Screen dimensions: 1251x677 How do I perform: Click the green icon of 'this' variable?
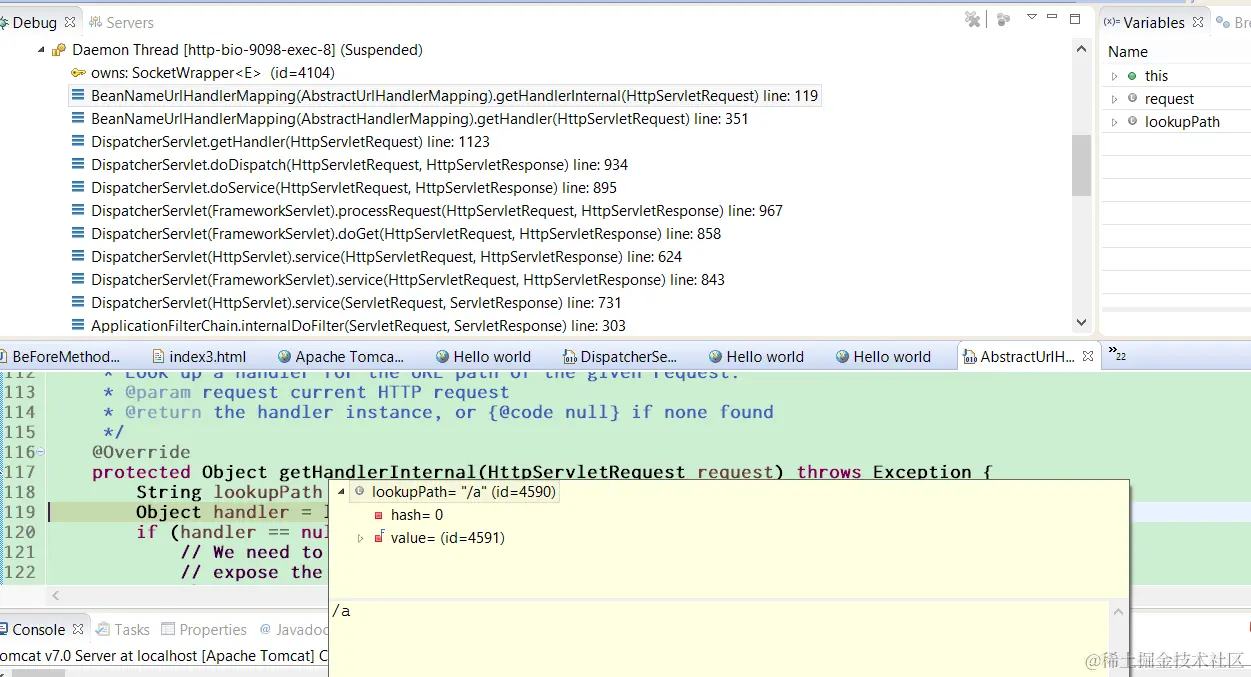(1132, 76)
